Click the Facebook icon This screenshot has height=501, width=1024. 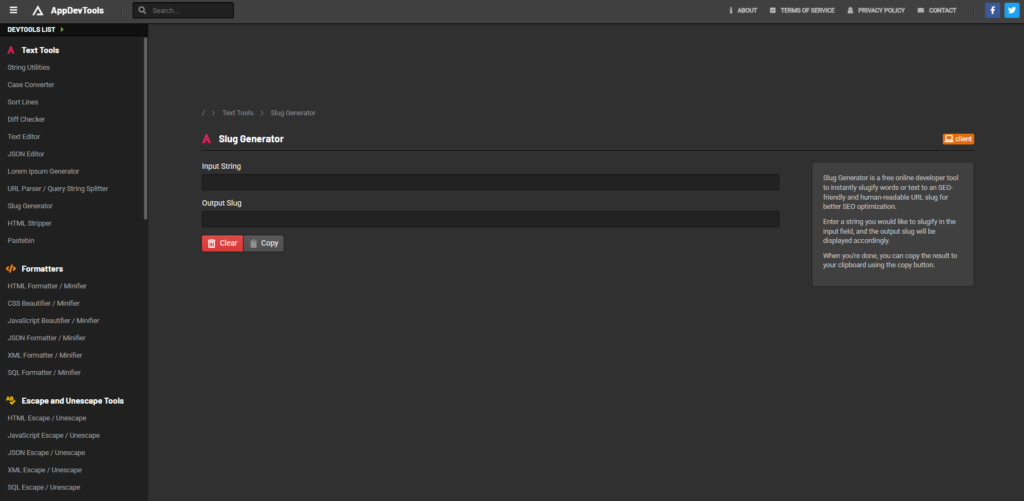992,10
